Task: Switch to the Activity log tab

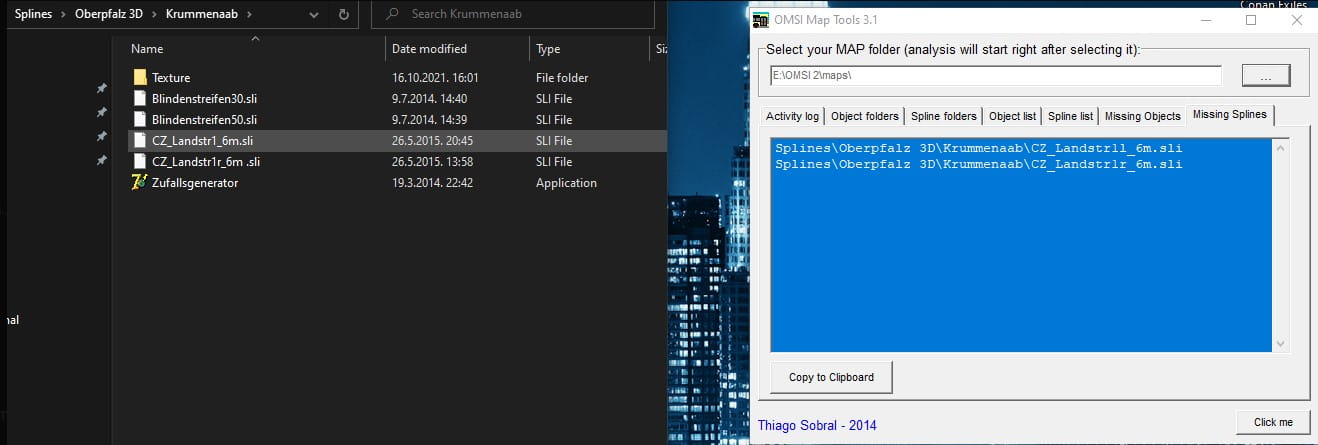Action: point(792,116)
